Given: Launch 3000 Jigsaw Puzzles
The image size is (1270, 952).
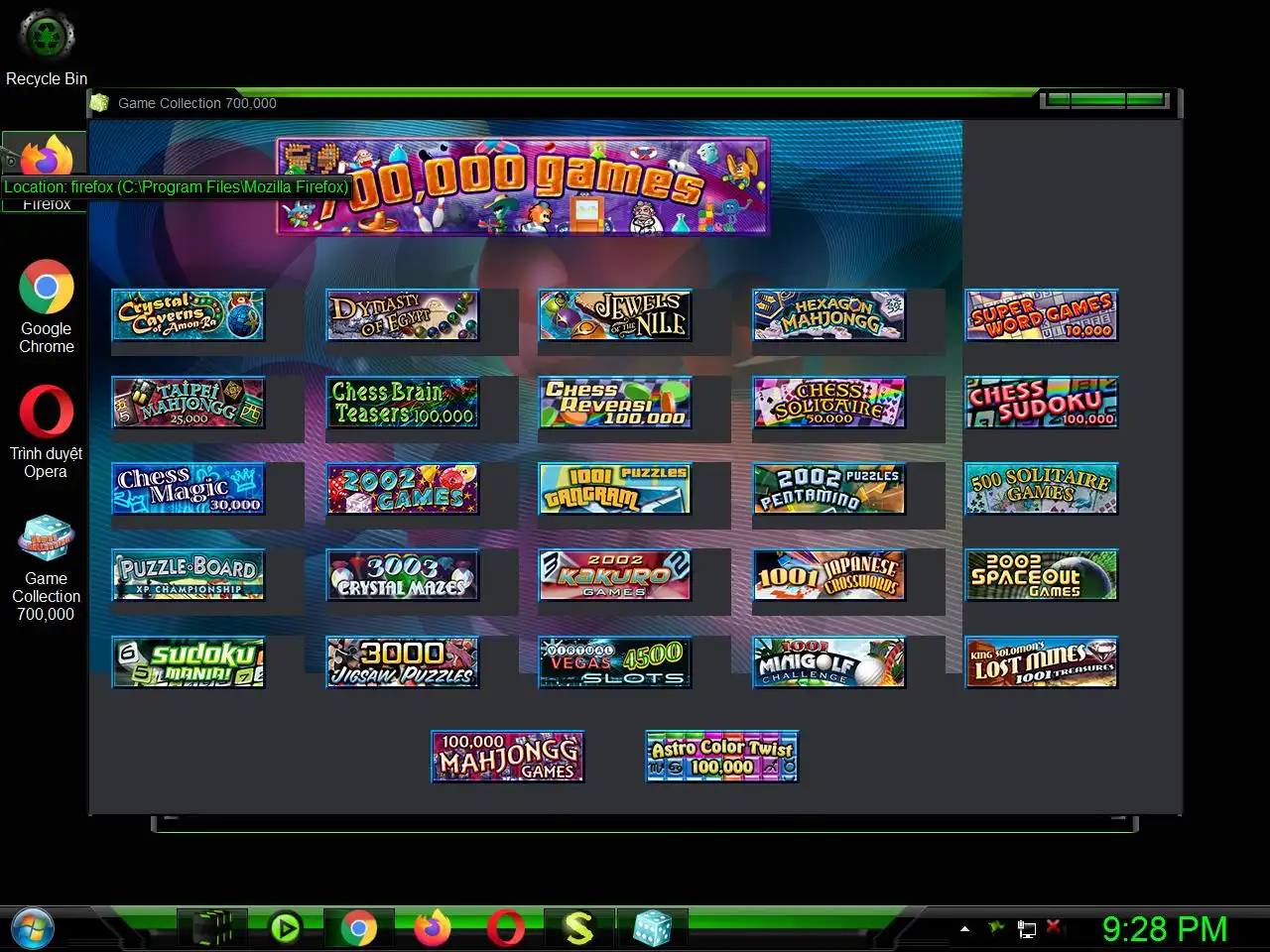Looking at the screenshot, I should coord(403,662).
